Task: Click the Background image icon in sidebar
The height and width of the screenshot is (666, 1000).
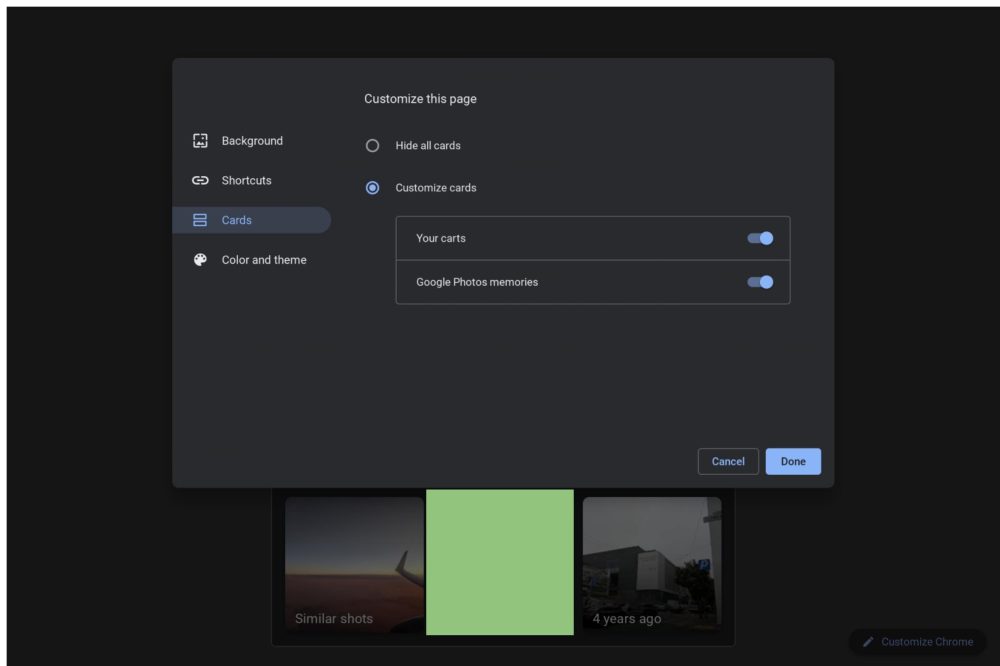Action: pos(200,141)
